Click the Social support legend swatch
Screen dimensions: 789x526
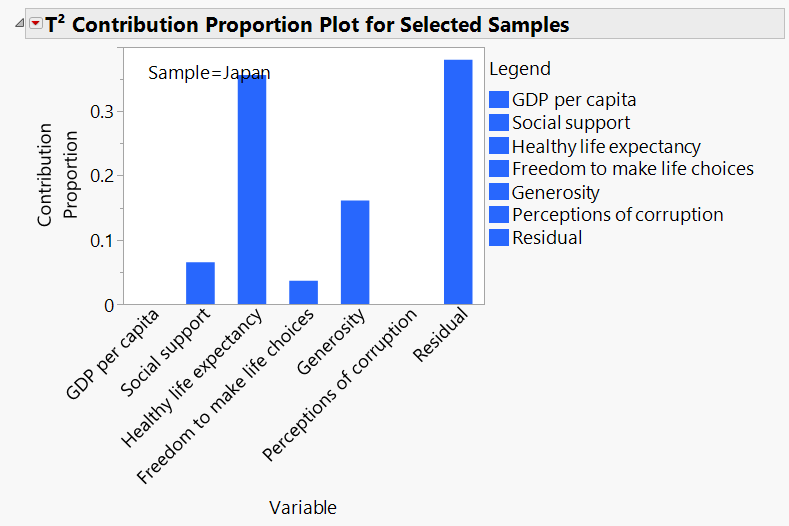pos(499,122)
